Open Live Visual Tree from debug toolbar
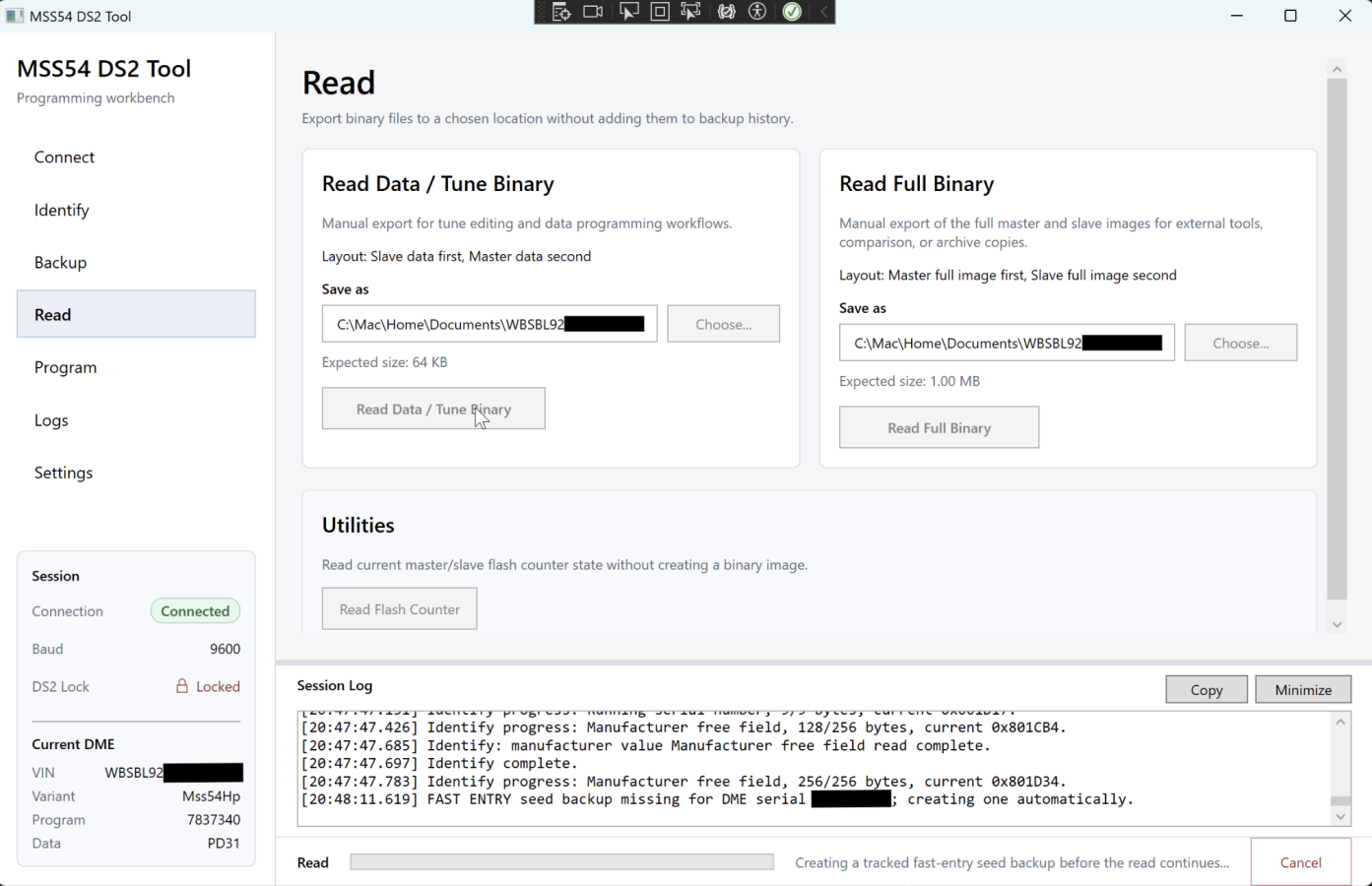Screen dimensions: 1372x886 (561, 12)
